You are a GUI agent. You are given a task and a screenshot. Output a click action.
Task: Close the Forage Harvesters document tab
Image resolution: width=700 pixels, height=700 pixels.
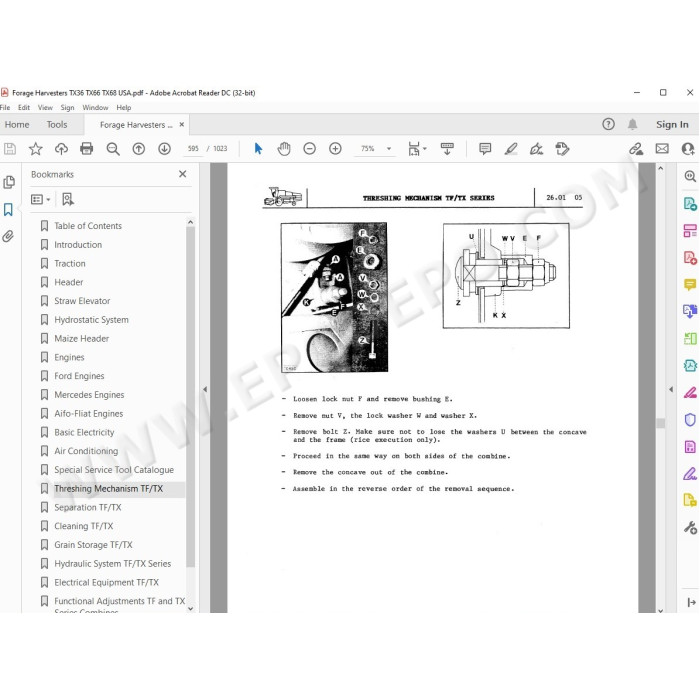coord(182,125)
